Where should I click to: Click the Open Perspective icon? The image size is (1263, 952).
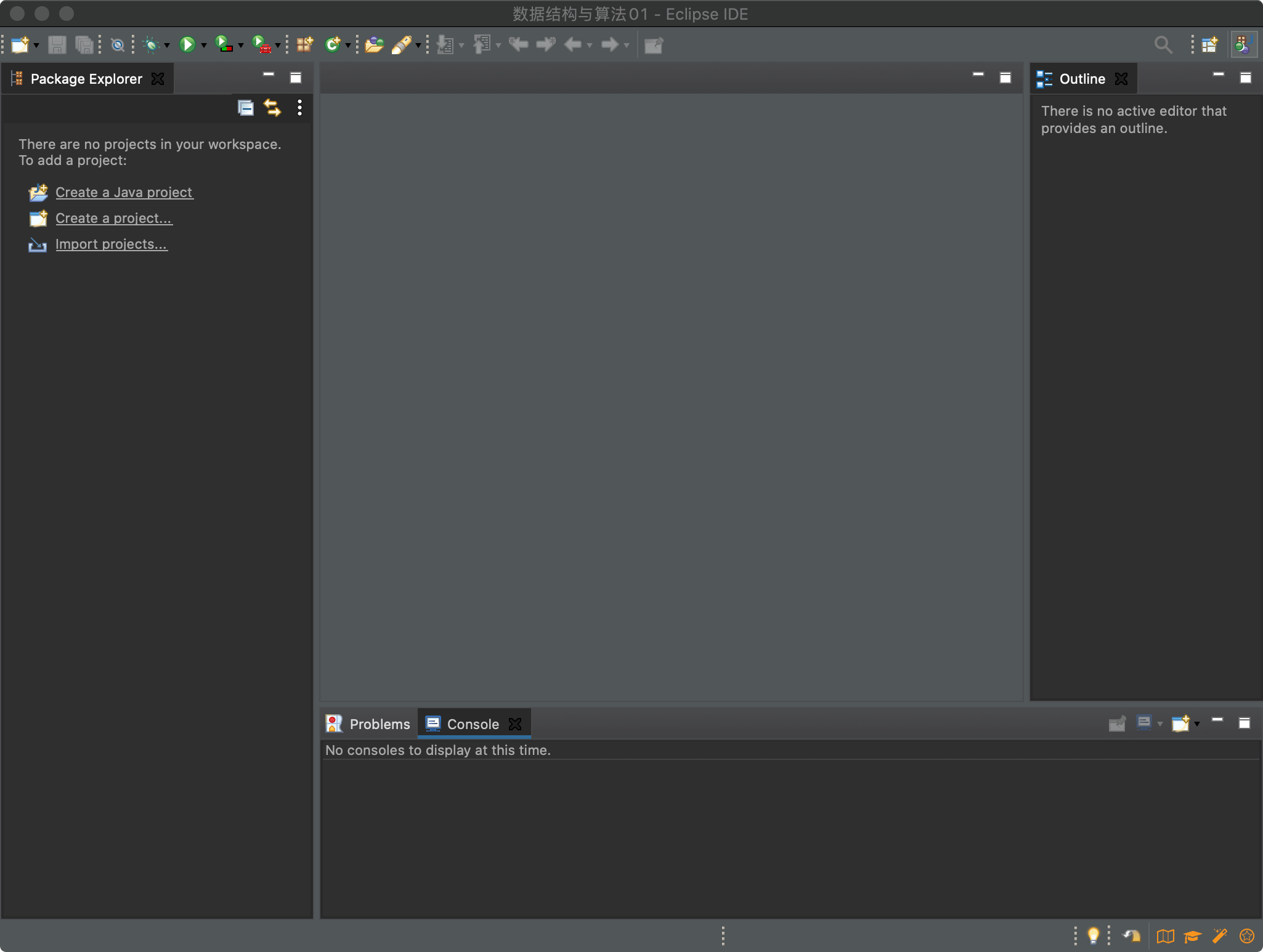1209,44
